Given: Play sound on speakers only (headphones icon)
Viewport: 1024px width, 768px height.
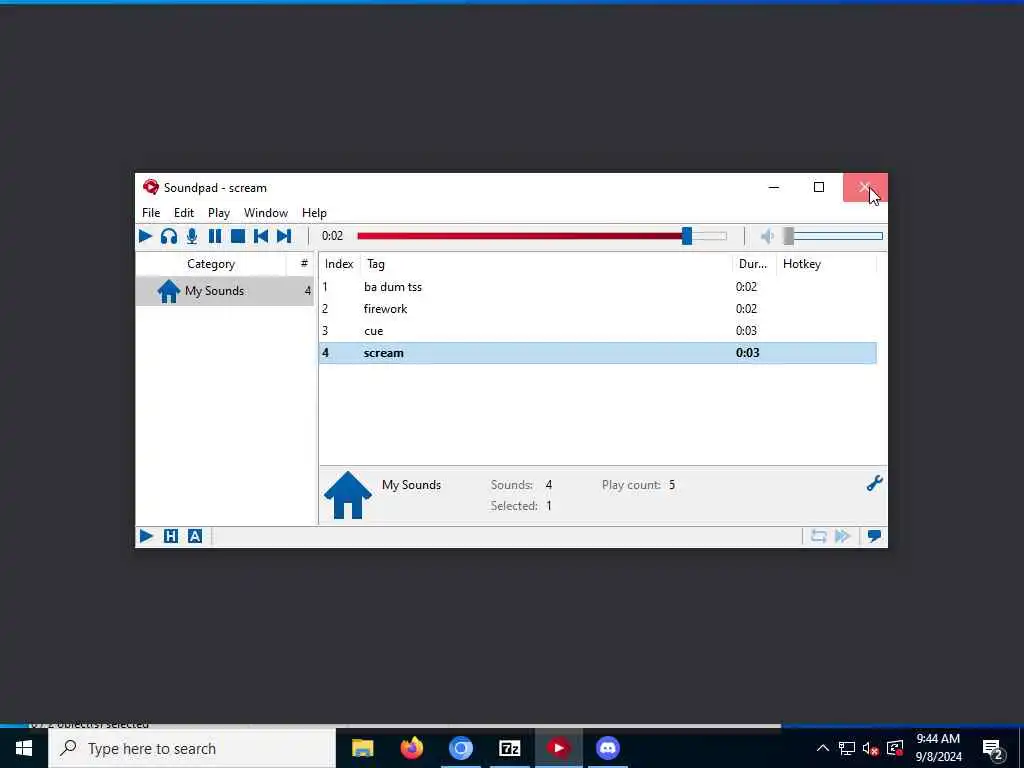Looking at the screenshot, I should click(168, 236).
